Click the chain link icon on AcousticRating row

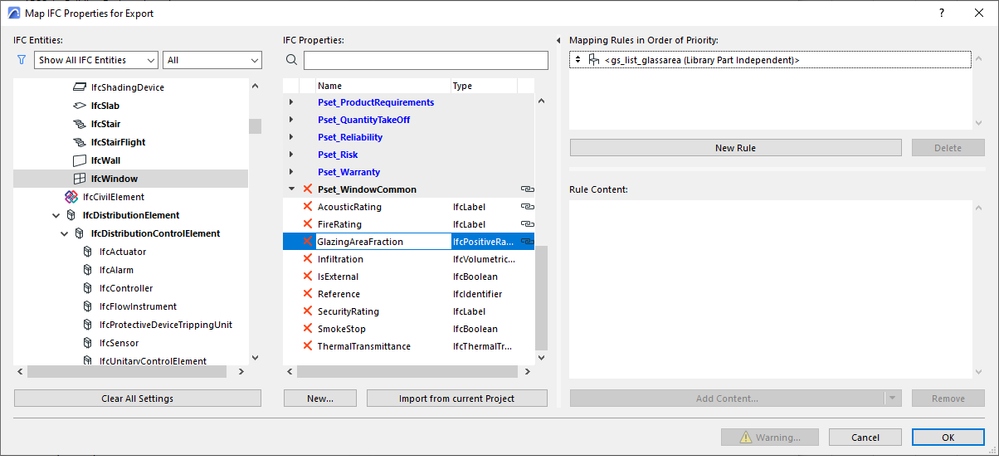click(526, 207)
